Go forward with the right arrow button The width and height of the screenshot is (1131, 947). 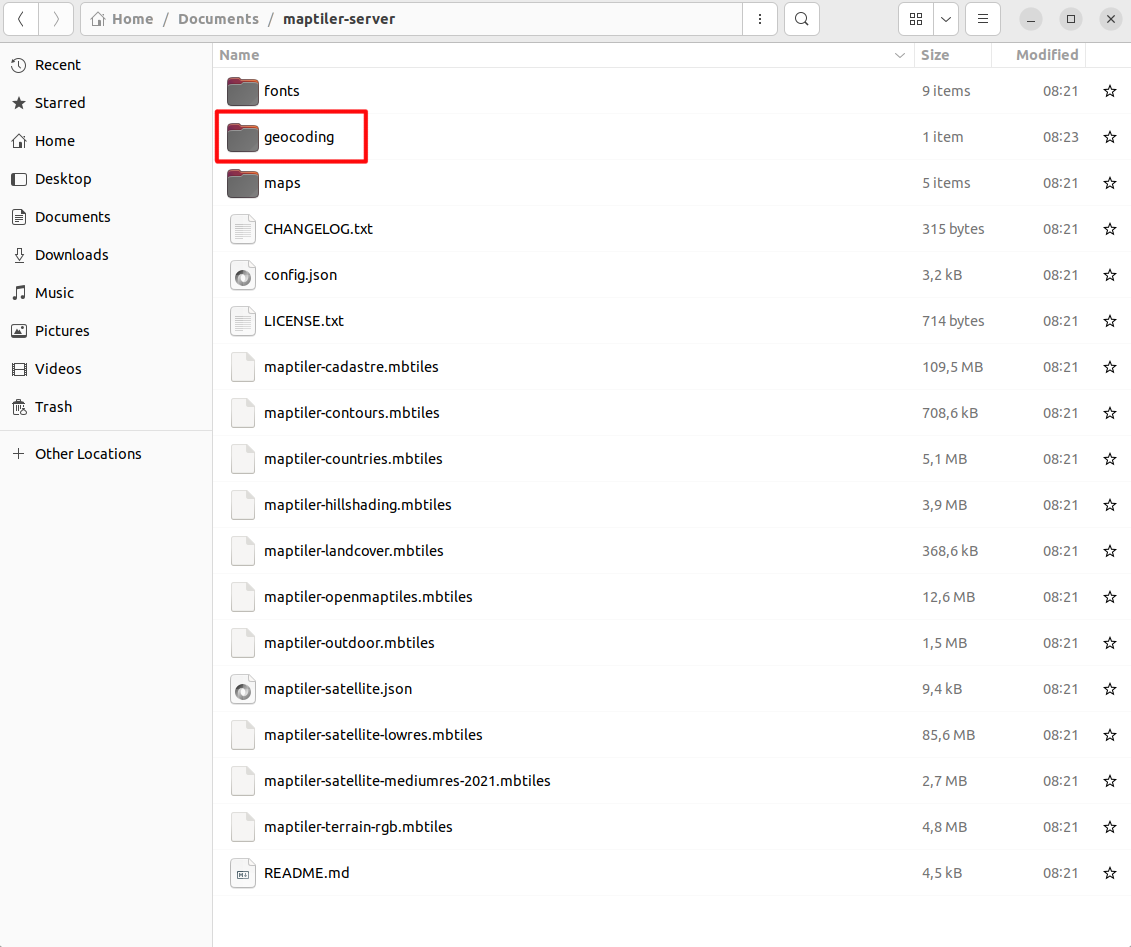click(x=56, y=19)
